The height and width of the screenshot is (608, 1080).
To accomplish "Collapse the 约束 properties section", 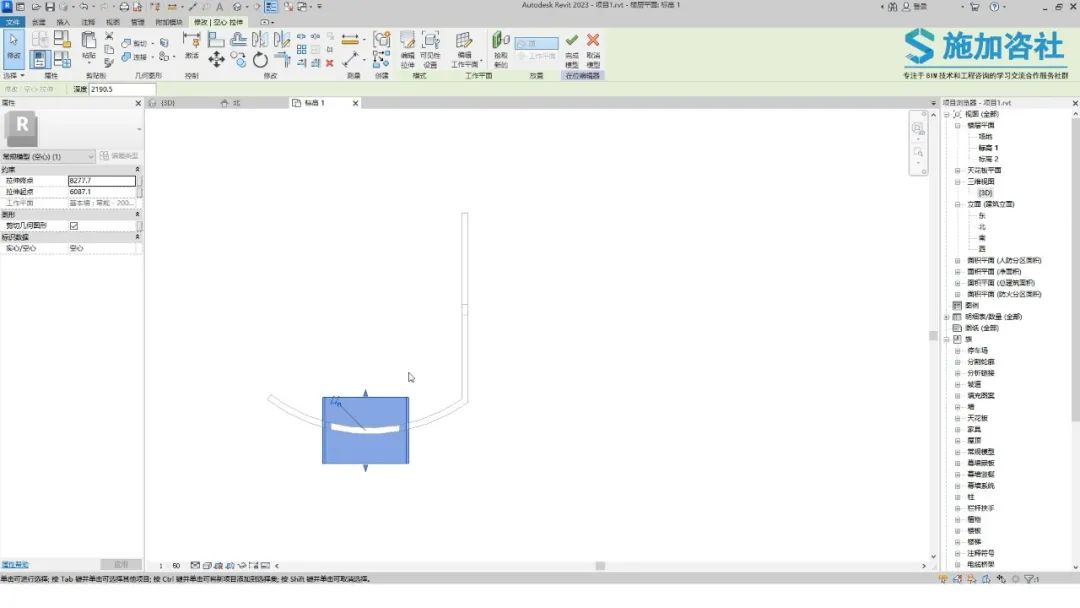I will pos(136,169).
